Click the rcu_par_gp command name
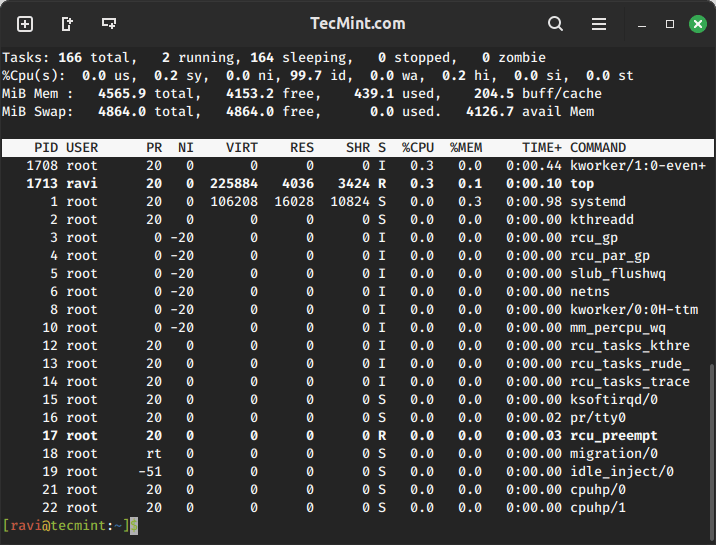The height and width of the screenshot is (545, 716). pyautogui.click(x=610, y=256)
